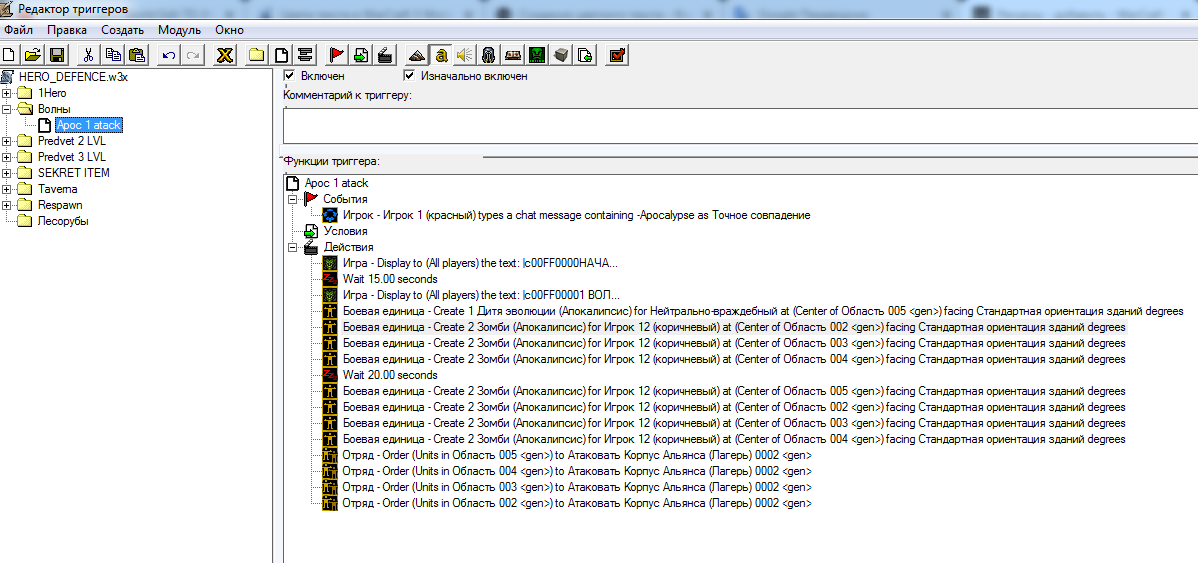Open Object Manager with gray cube icon

(562, 54)
